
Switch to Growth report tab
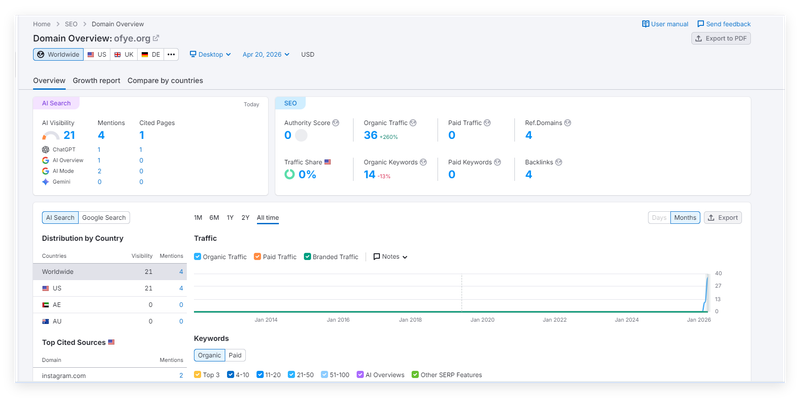[x=96, y=81]
